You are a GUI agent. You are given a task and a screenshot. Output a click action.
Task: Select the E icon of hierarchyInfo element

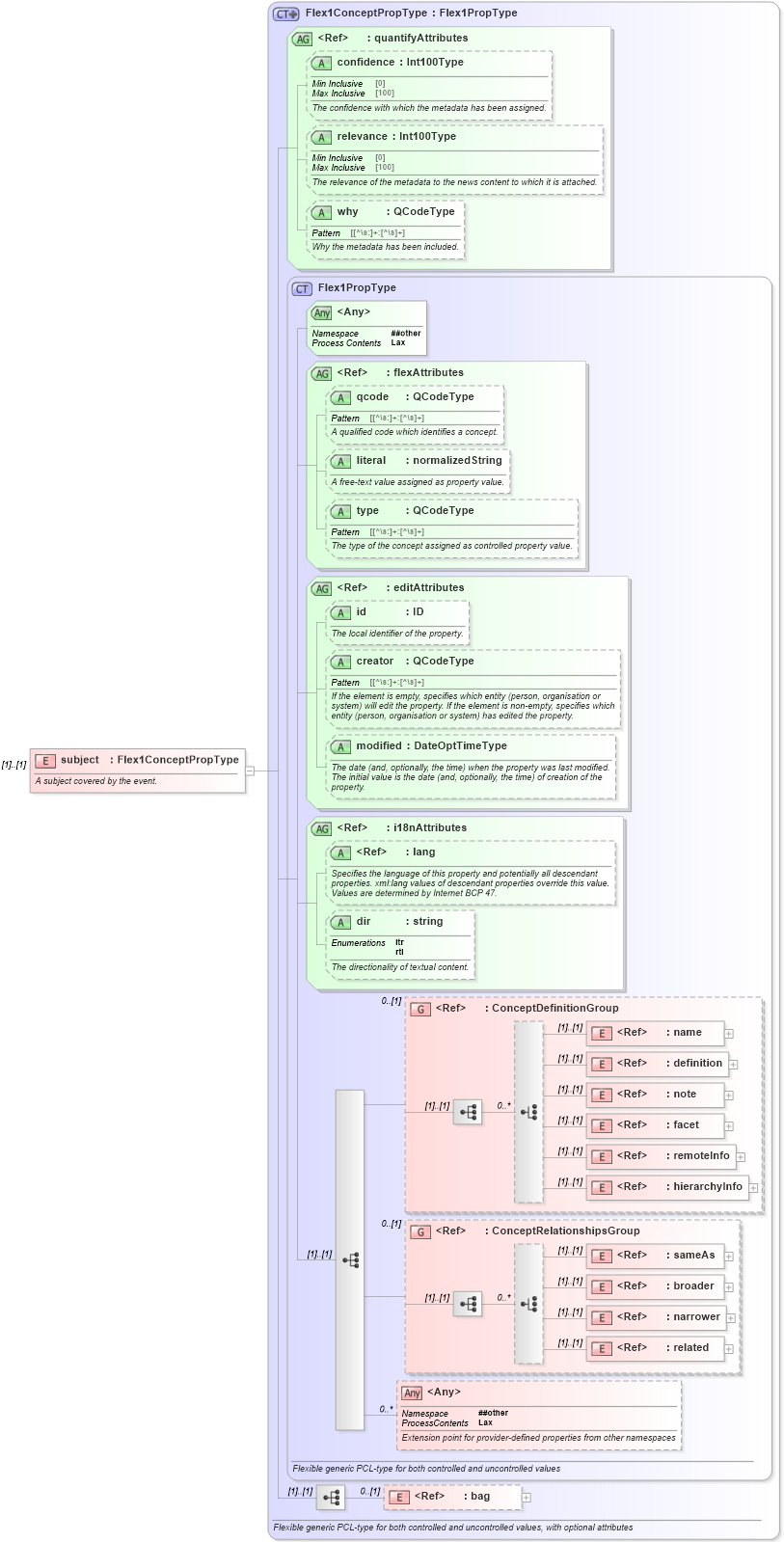pyautogui.click(x=601, y=1187)
